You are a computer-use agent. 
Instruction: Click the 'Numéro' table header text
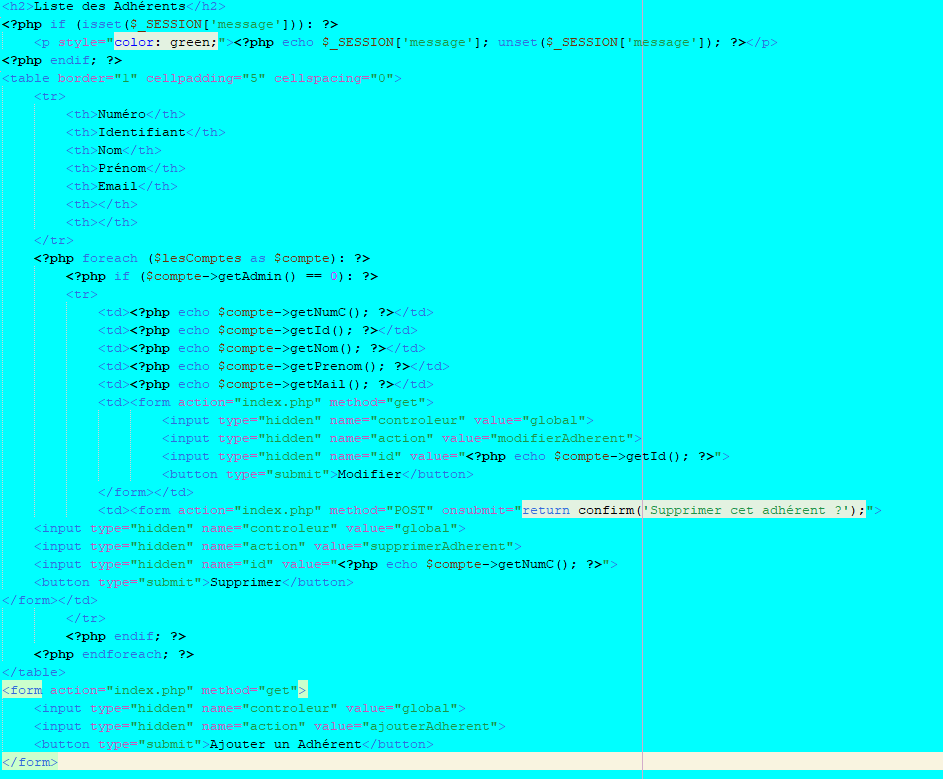(122, 114)
